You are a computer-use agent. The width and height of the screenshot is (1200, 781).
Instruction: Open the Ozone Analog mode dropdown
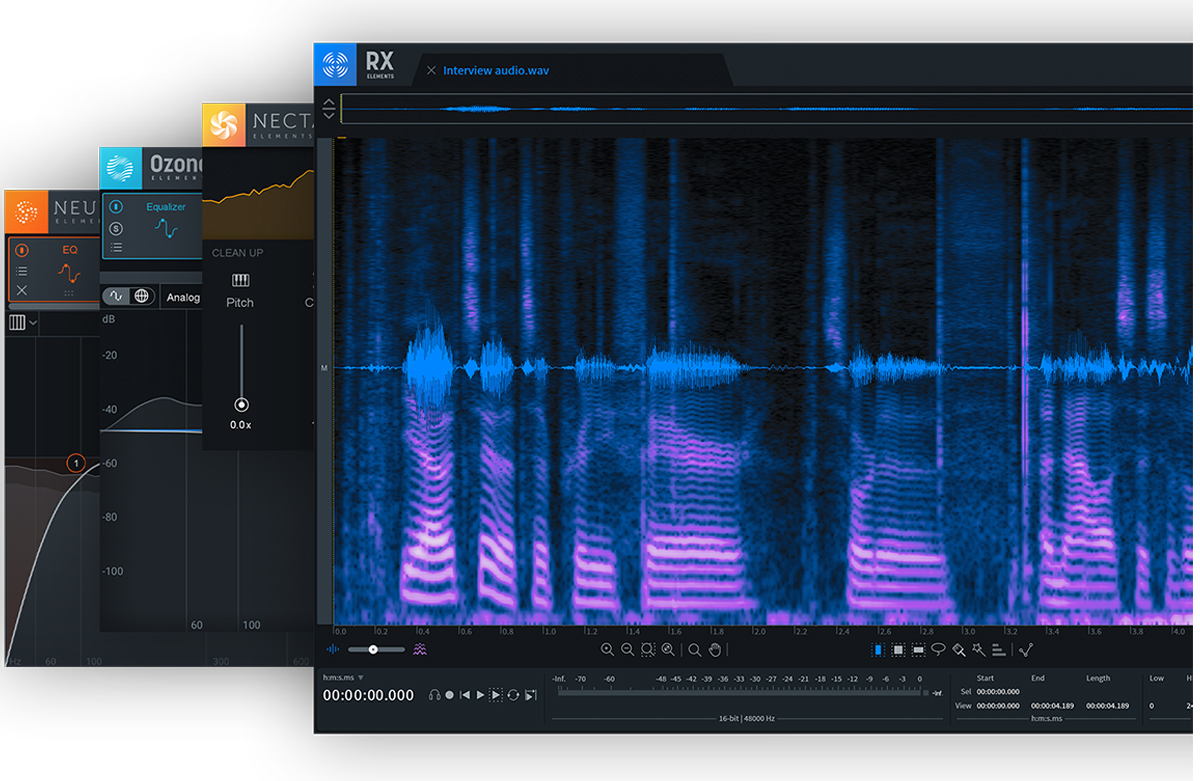point(183,297)
